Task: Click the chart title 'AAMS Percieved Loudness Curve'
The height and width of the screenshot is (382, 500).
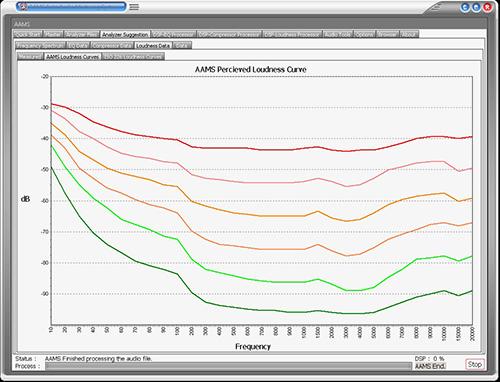Action: pos(250,69)
